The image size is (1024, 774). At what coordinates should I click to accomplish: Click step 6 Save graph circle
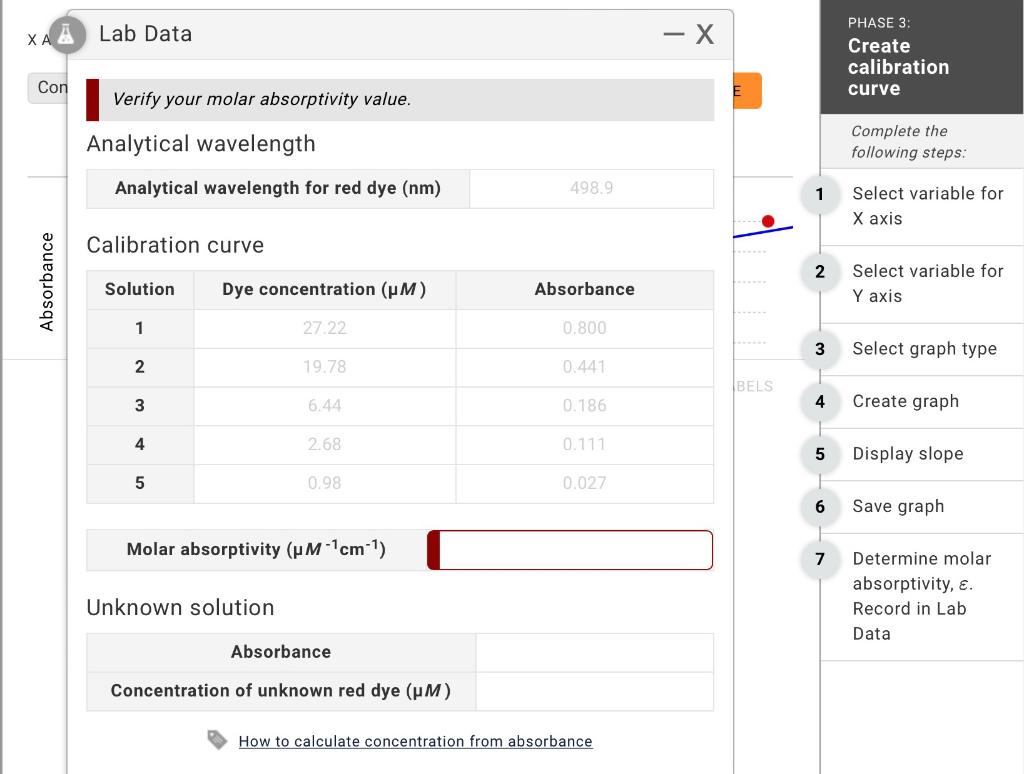(819, 507)
